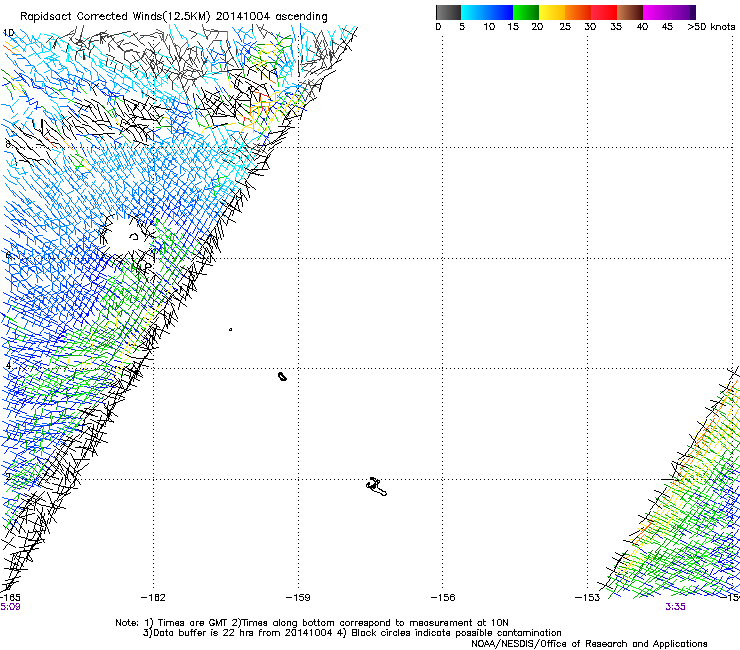Viewport: 740px width, 650px height.
Task: Click the longitude label '-165'
Action: (10, 598)
